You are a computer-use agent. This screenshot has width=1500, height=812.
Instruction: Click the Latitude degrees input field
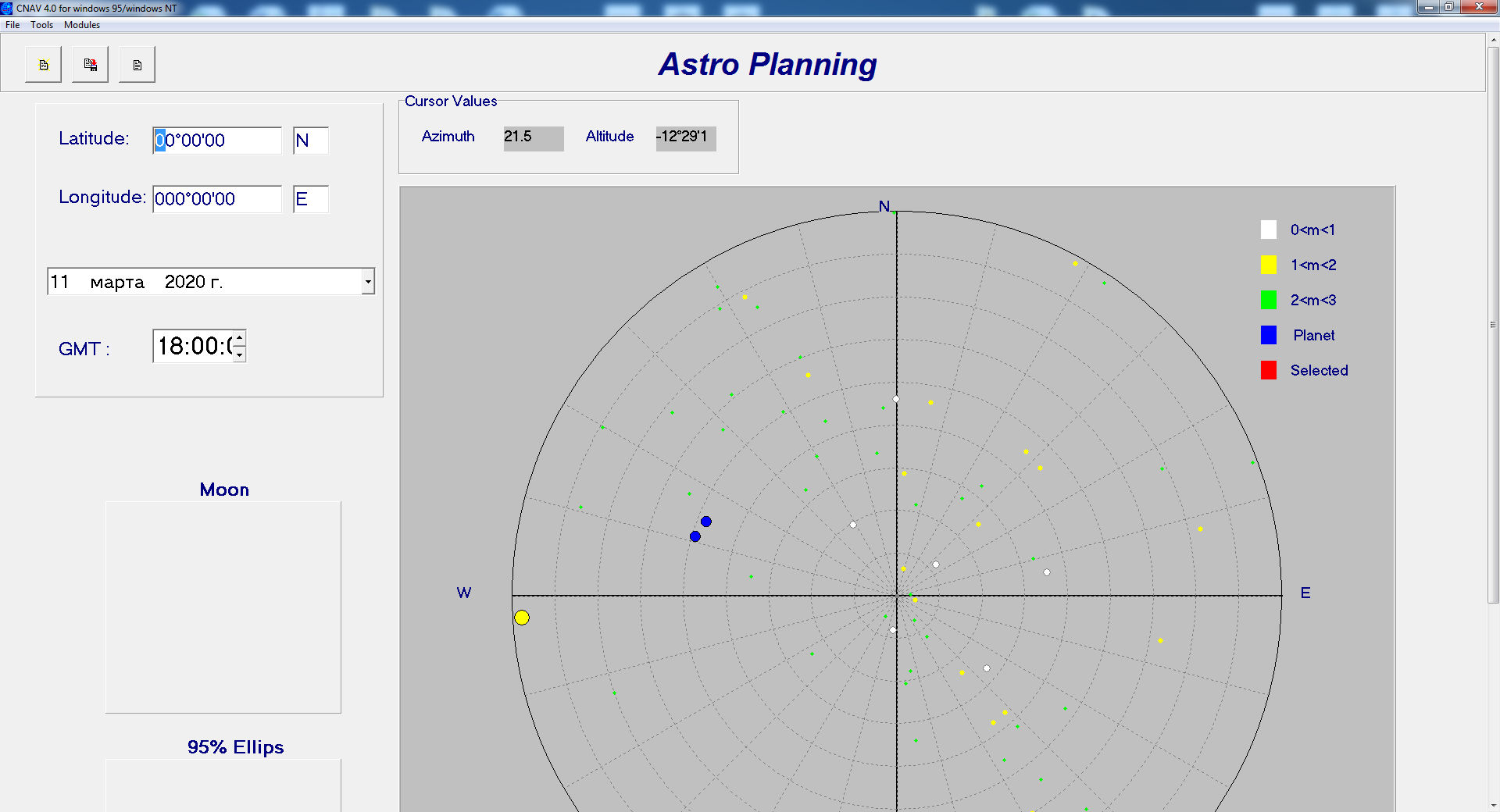[x=216, y=141]
